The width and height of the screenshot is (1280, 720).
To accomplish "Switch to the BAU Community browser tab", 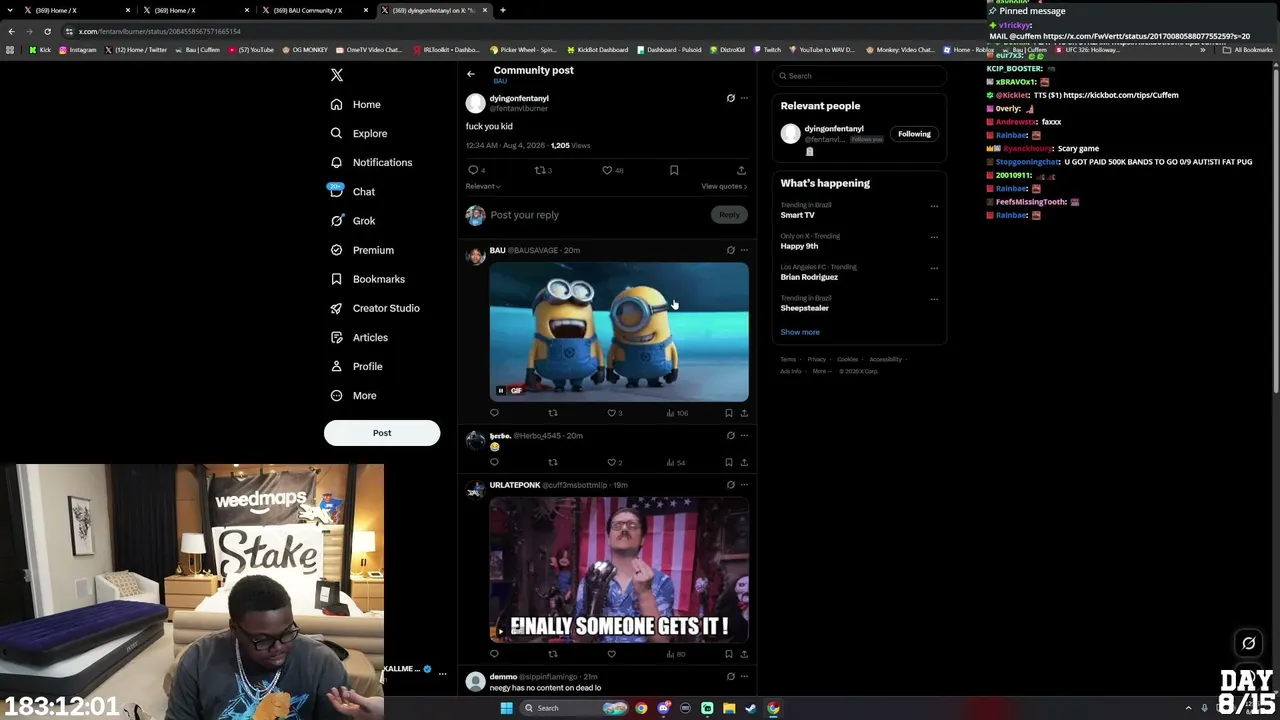I will click(316, 10).
